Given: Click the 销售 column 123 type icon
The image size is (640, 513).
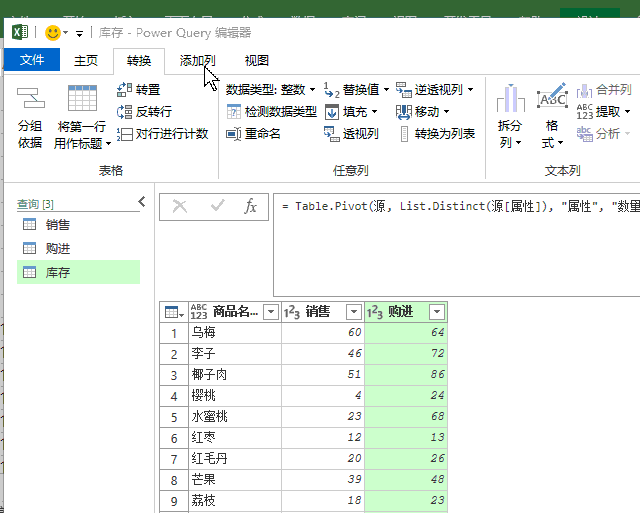Looking at the screenshot, I should [x=292, y=313].
